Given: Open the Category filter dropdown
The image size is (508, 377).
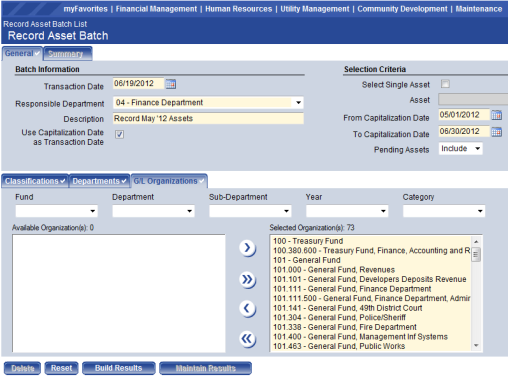Looking at the screenshot, I should 480,211.
